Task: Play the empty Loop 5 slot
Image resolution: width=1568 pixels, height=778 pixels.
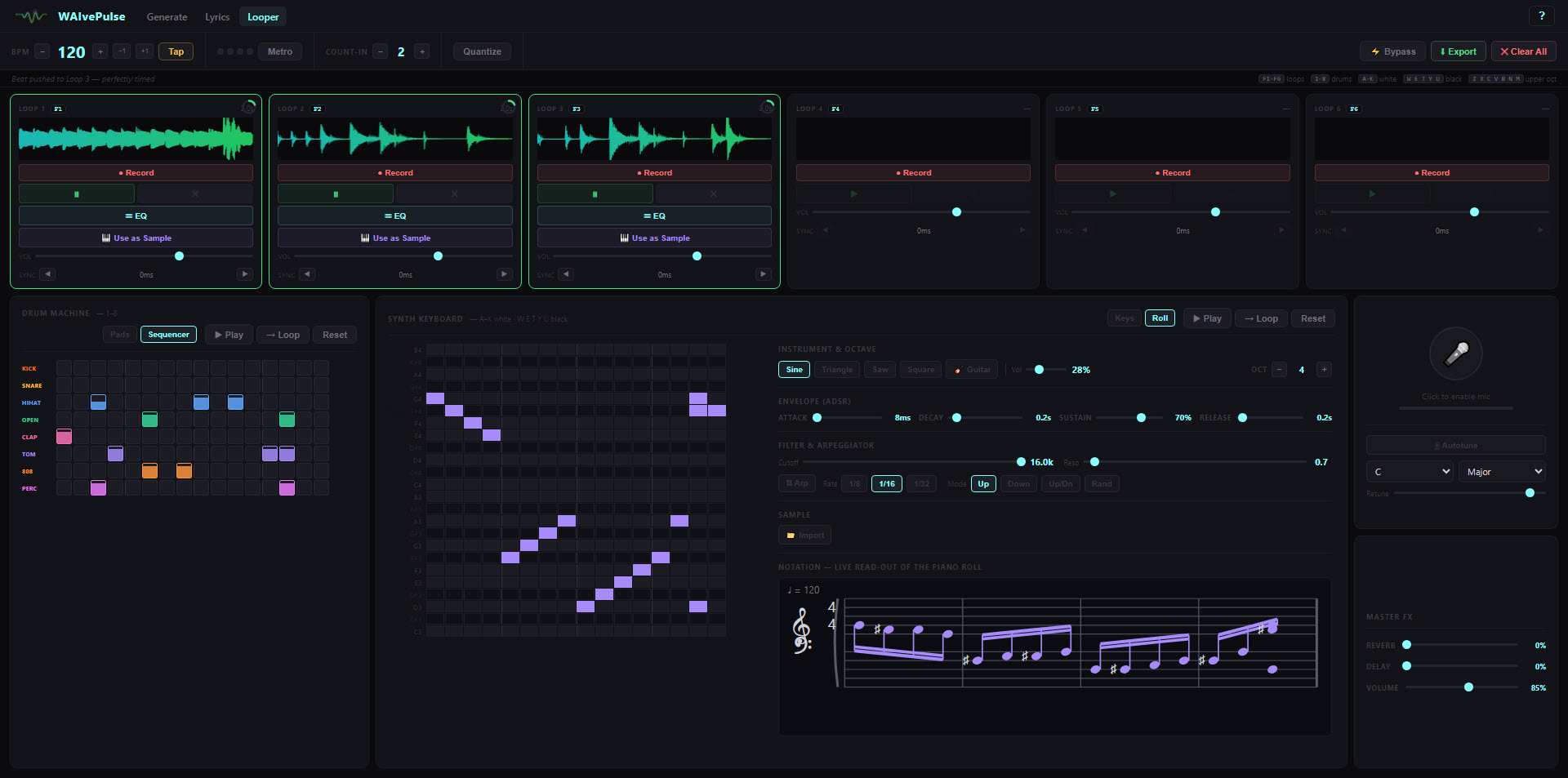Action: pos(1112,194)
